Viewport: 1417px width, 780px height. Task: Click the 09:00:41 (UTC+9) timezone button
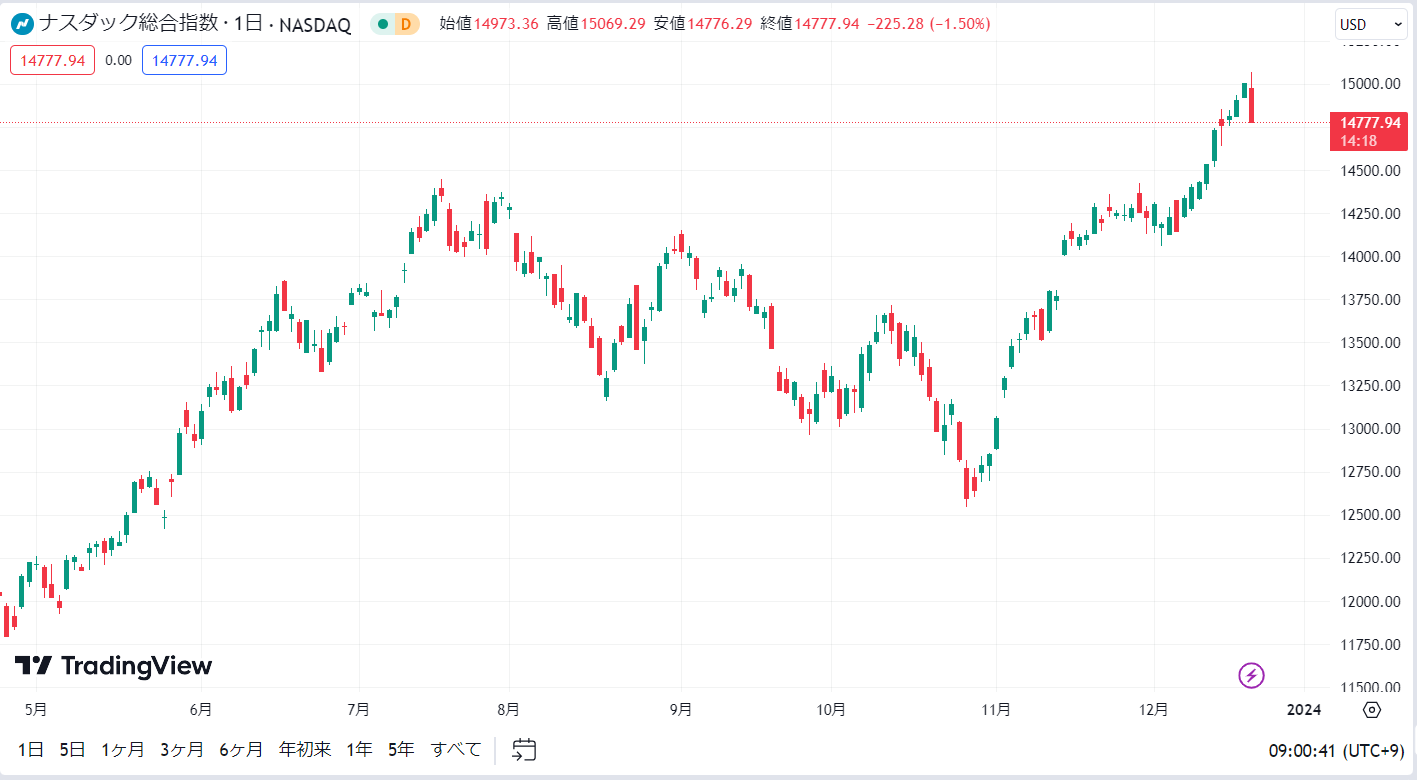1337,750
